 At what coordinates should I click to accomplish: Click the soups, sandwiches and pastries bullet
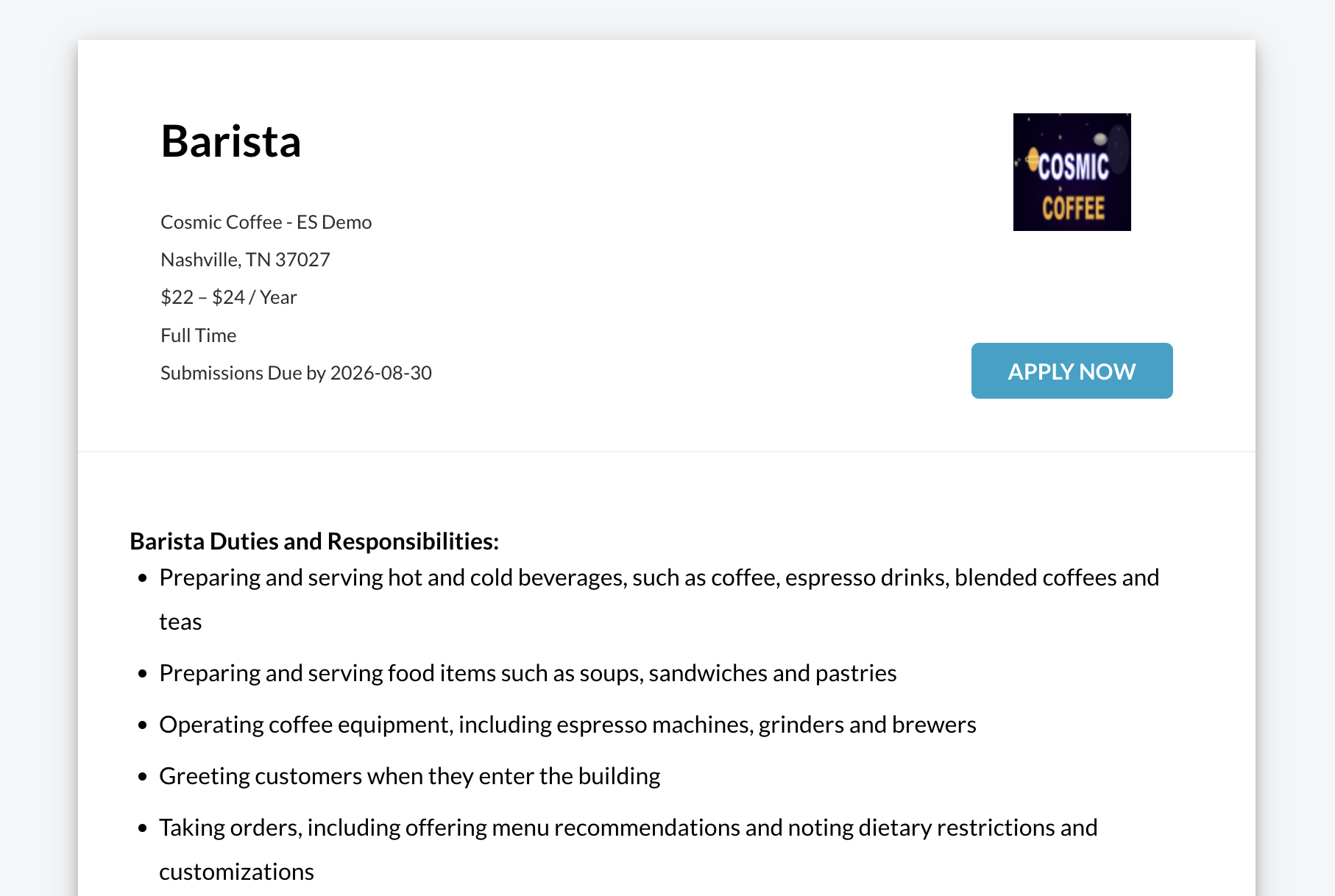pos(528,673)
